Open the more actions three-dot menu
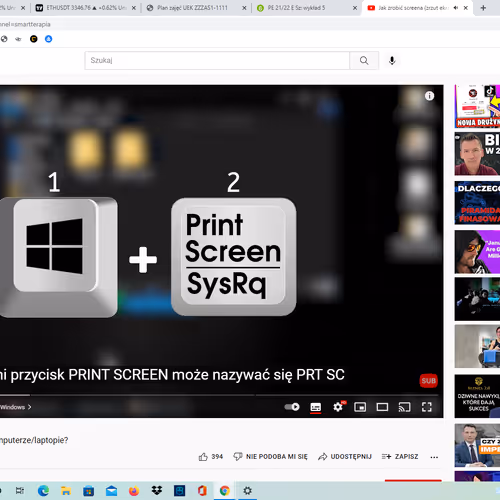This screenshot has width=500, height=500. pyautogui.click(x=434, y=457)
